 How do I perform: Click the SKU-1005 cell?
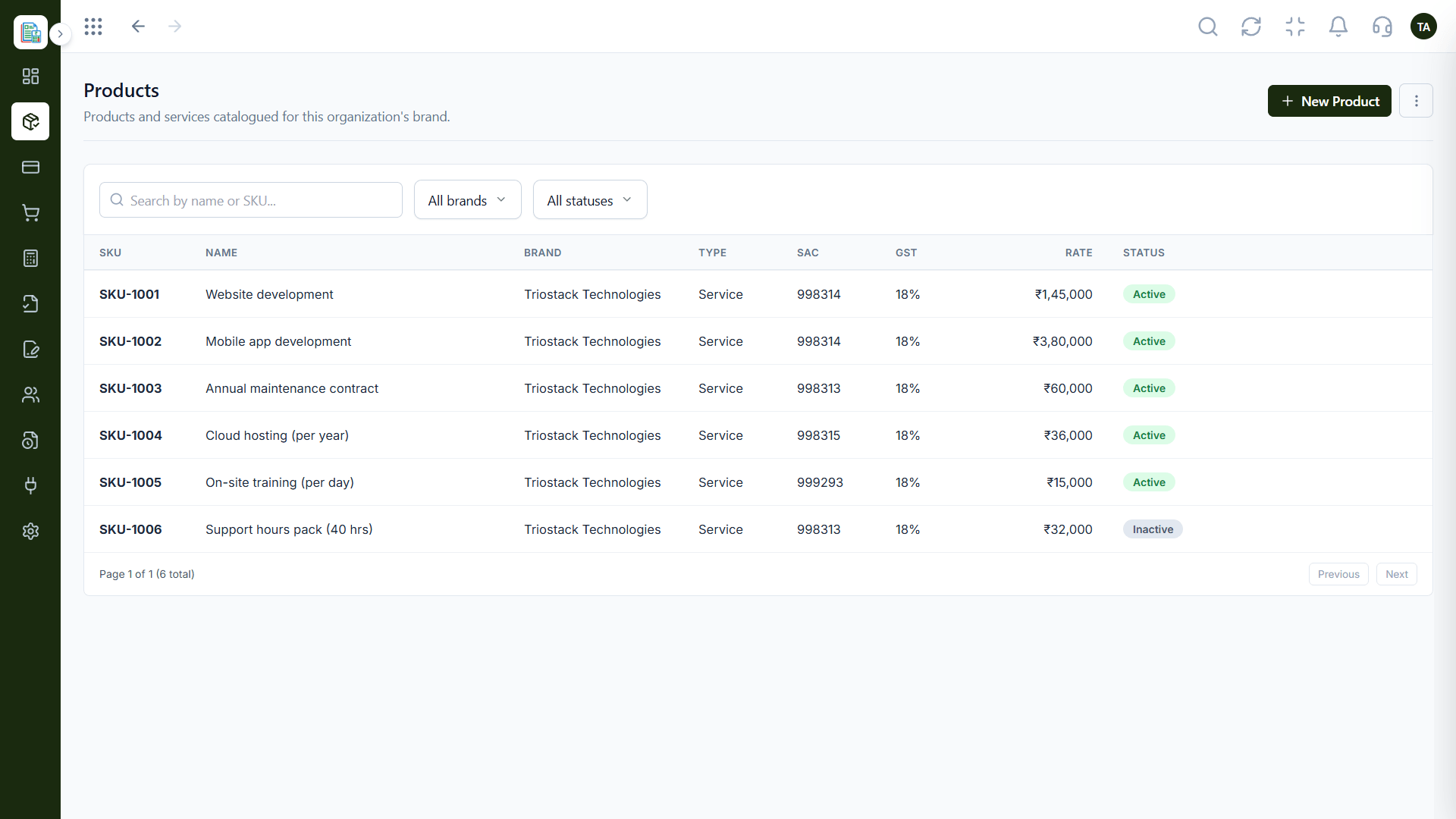click(130, 482)
